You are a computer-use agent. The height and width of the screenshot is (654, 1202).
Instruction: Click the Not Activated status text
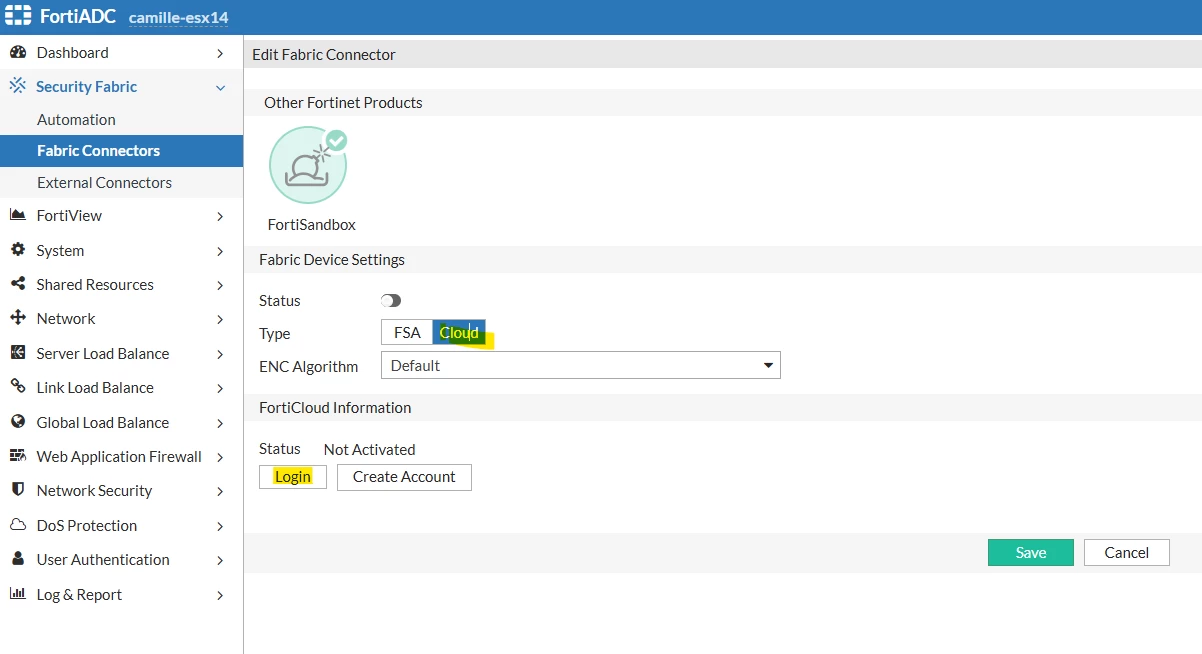click(x=369, y=449)
